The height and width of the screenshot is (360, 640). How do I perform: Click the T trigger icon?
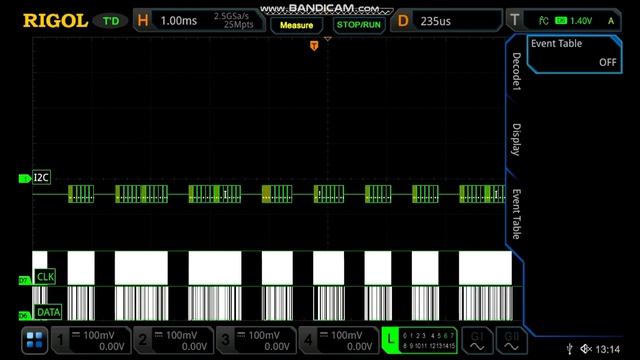515,20
